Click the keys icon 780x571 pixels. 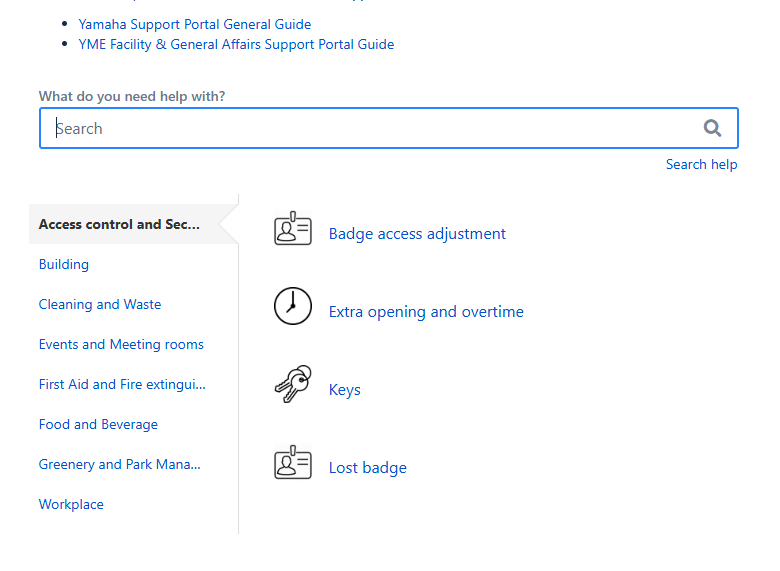[x=293, y=384]
